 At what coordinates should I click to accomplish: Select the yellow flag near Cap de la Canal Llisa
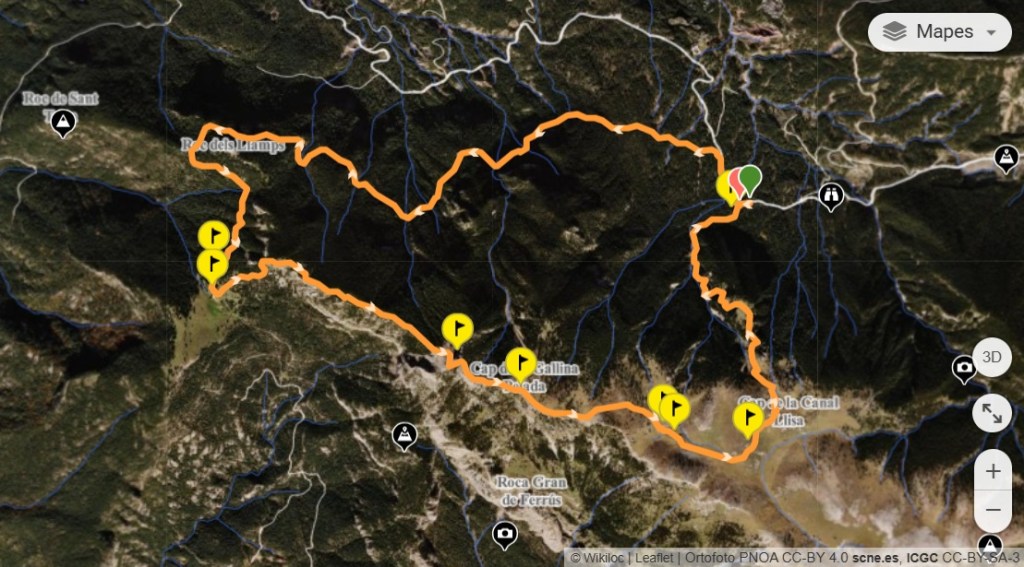click(x=748, y=418)
